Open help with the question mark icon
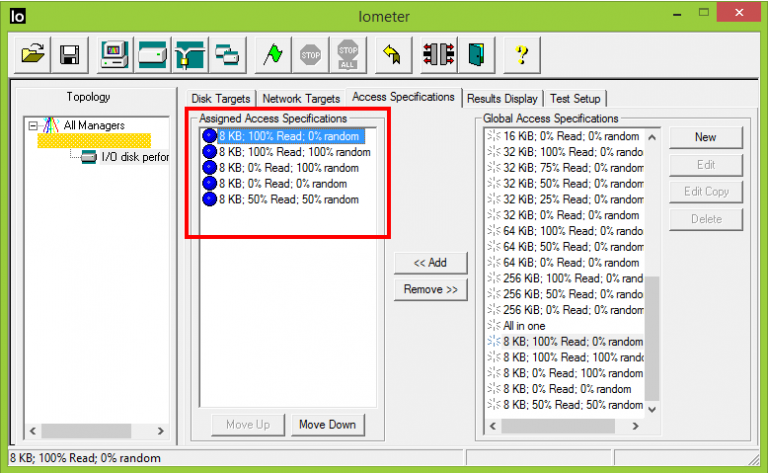 tap(521, 55)
